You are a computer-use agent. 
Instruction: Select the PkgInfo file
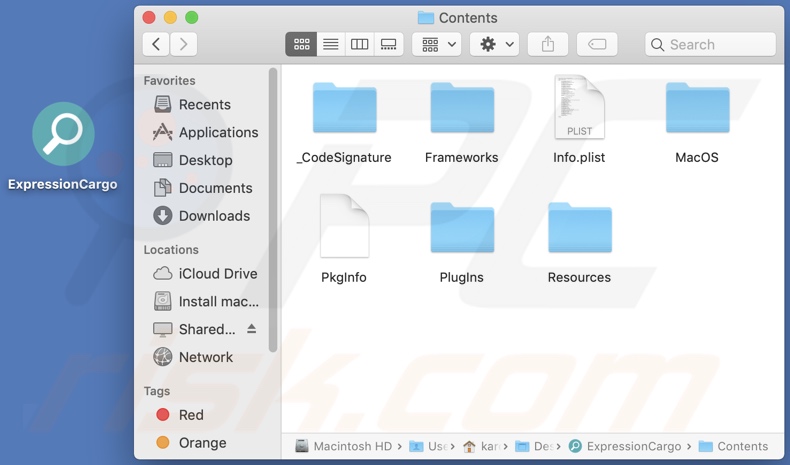pyautogui.click(x=344, y=239)
